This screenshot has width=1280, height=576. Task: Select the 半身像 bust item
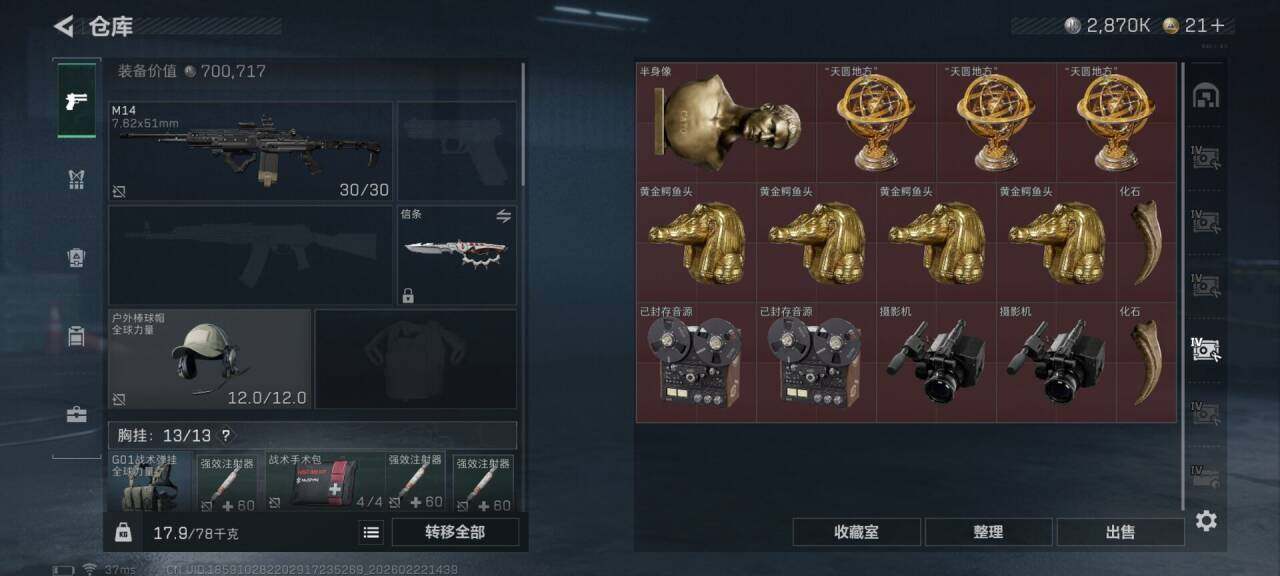tap(726, 122)
